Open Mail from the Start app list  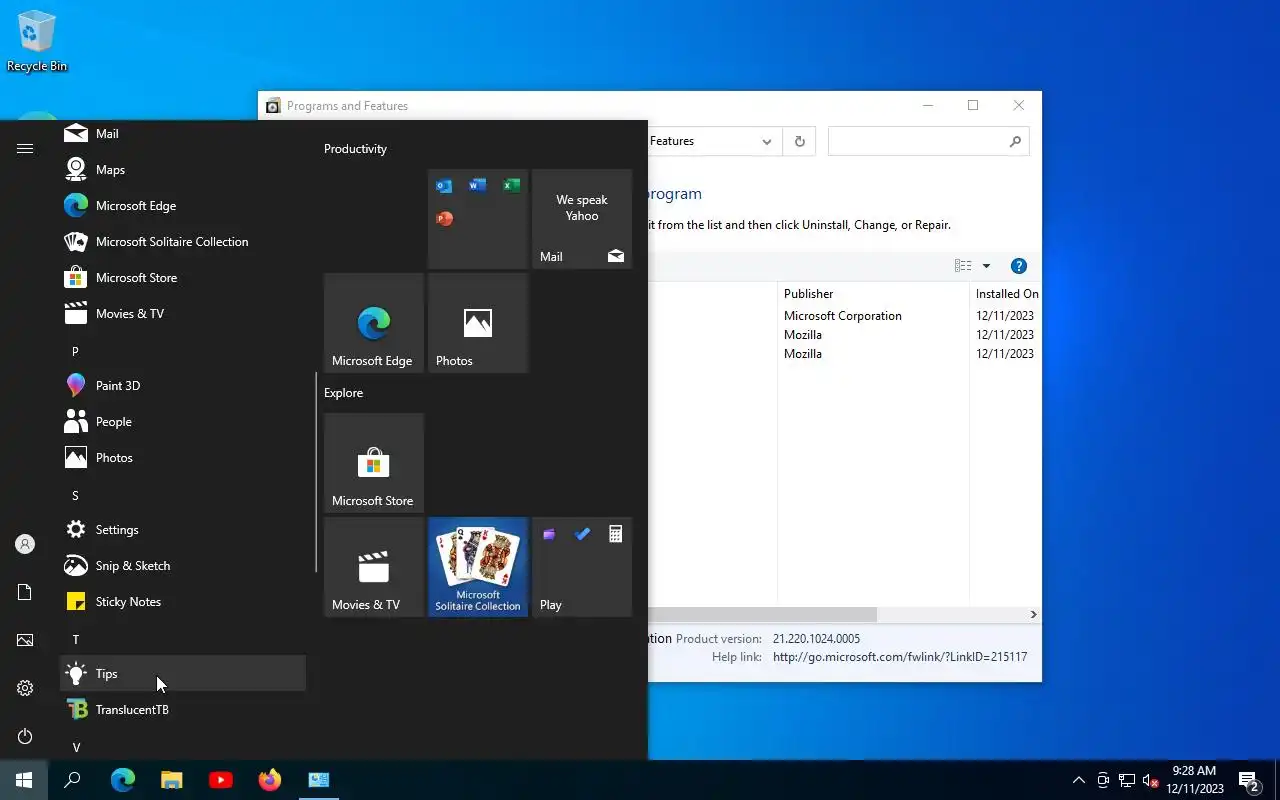183,134
